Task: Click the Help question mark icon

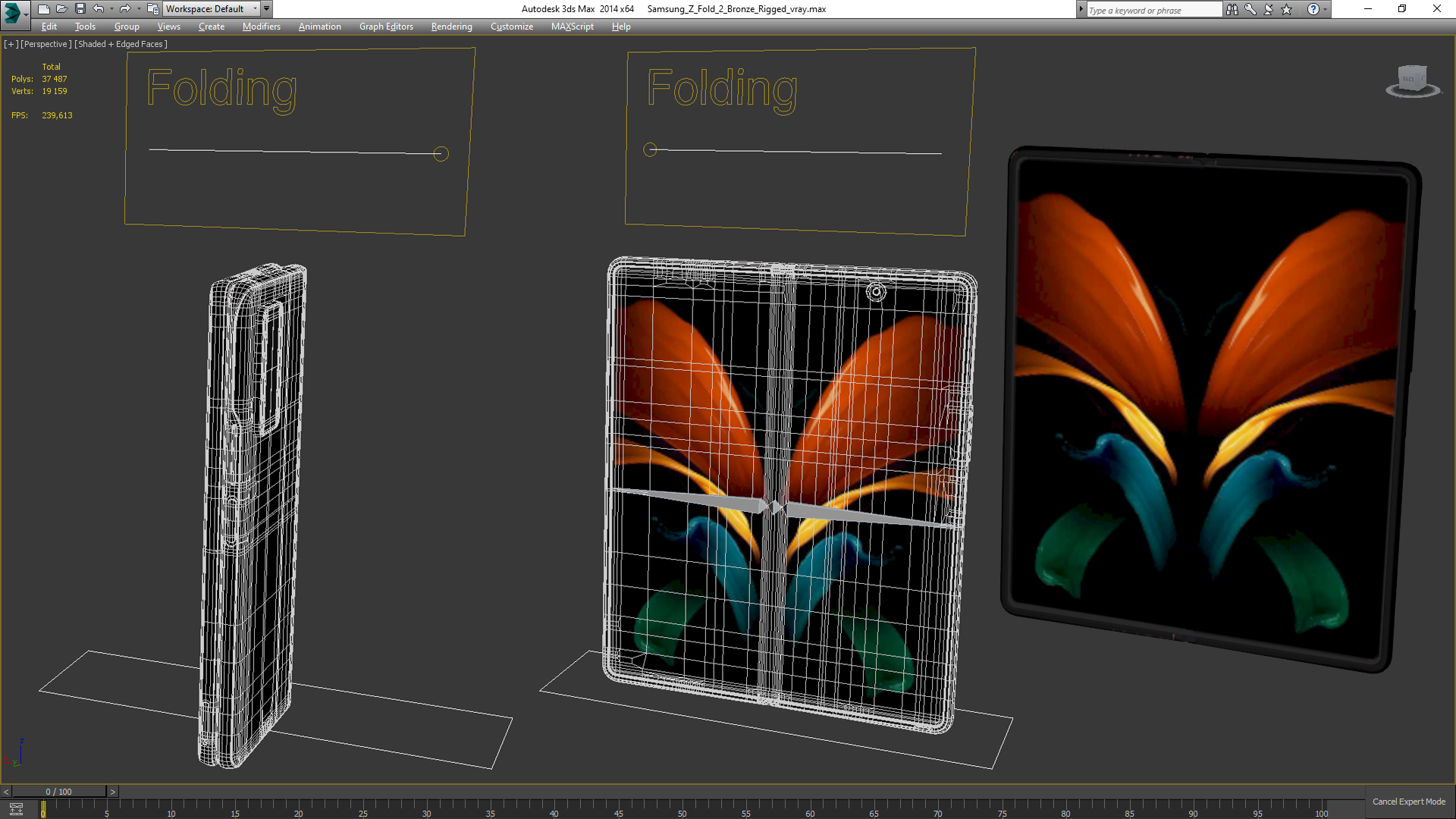Action: click(1313, 9)
